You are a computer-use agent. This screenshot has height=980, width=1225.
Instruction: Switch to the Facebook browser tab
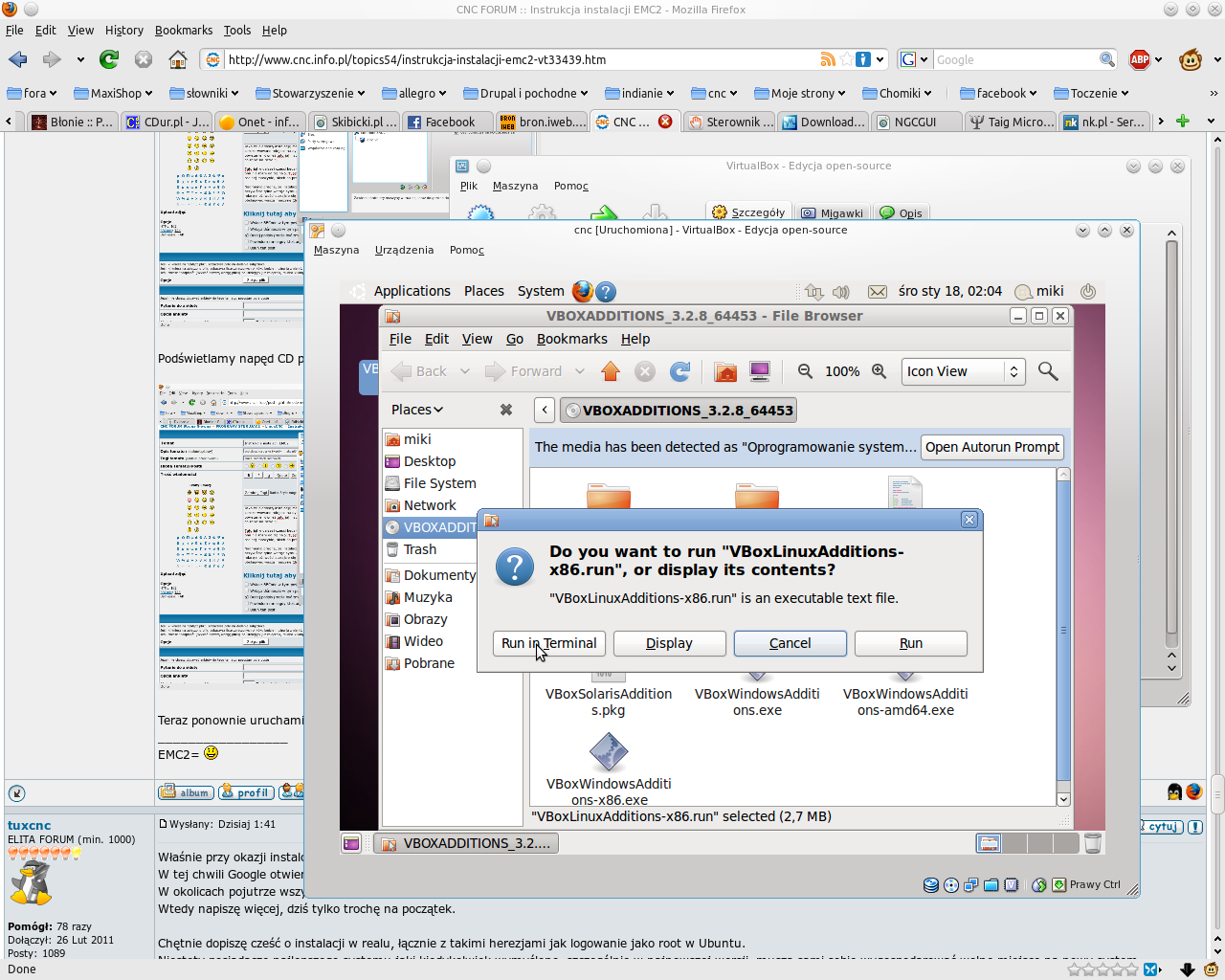point(449,122)
